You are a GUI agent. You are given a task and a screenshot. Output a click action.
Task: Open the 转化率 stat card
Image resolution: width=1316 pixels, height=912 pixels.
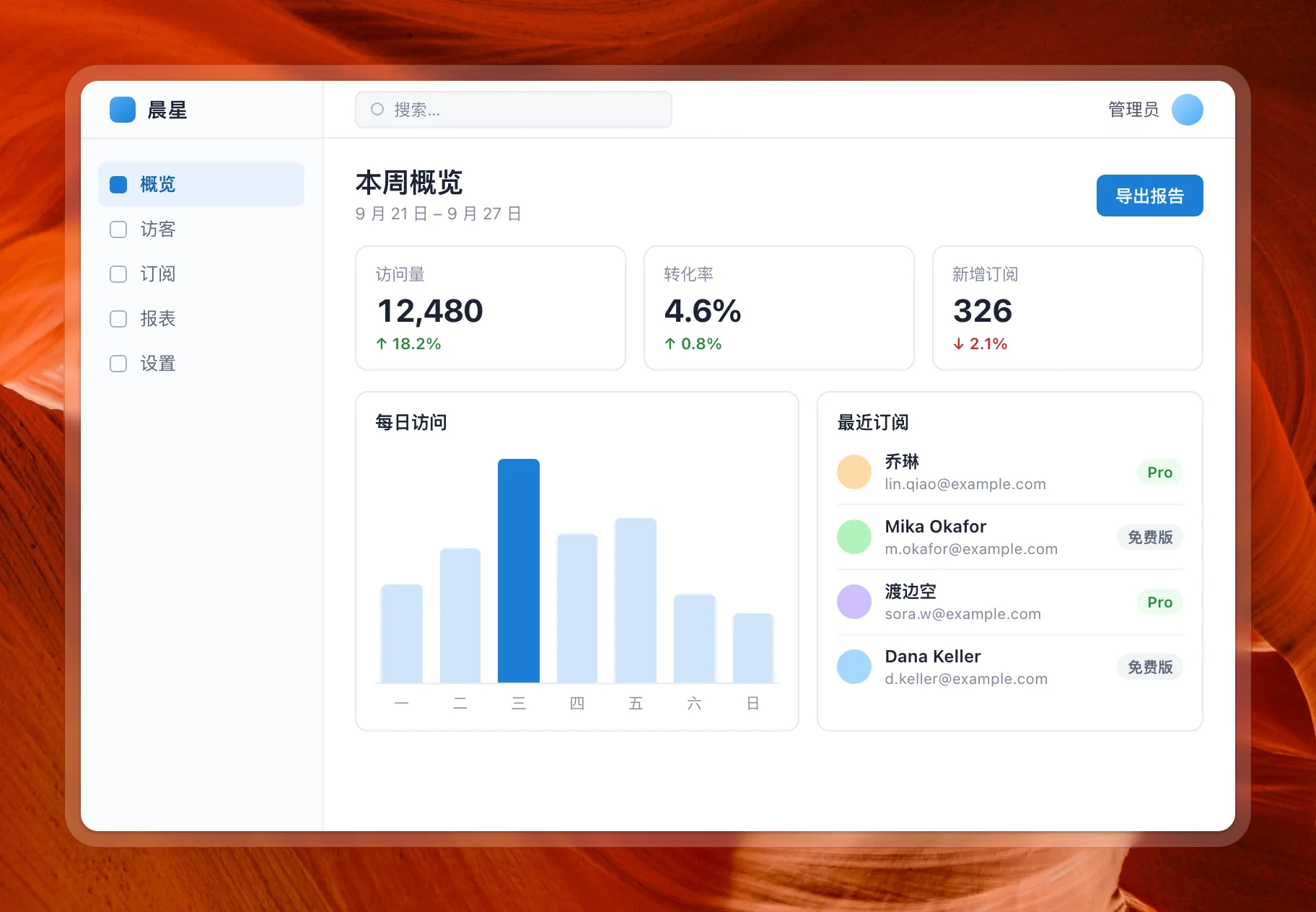pyautogui.click(x=779, y=308)
